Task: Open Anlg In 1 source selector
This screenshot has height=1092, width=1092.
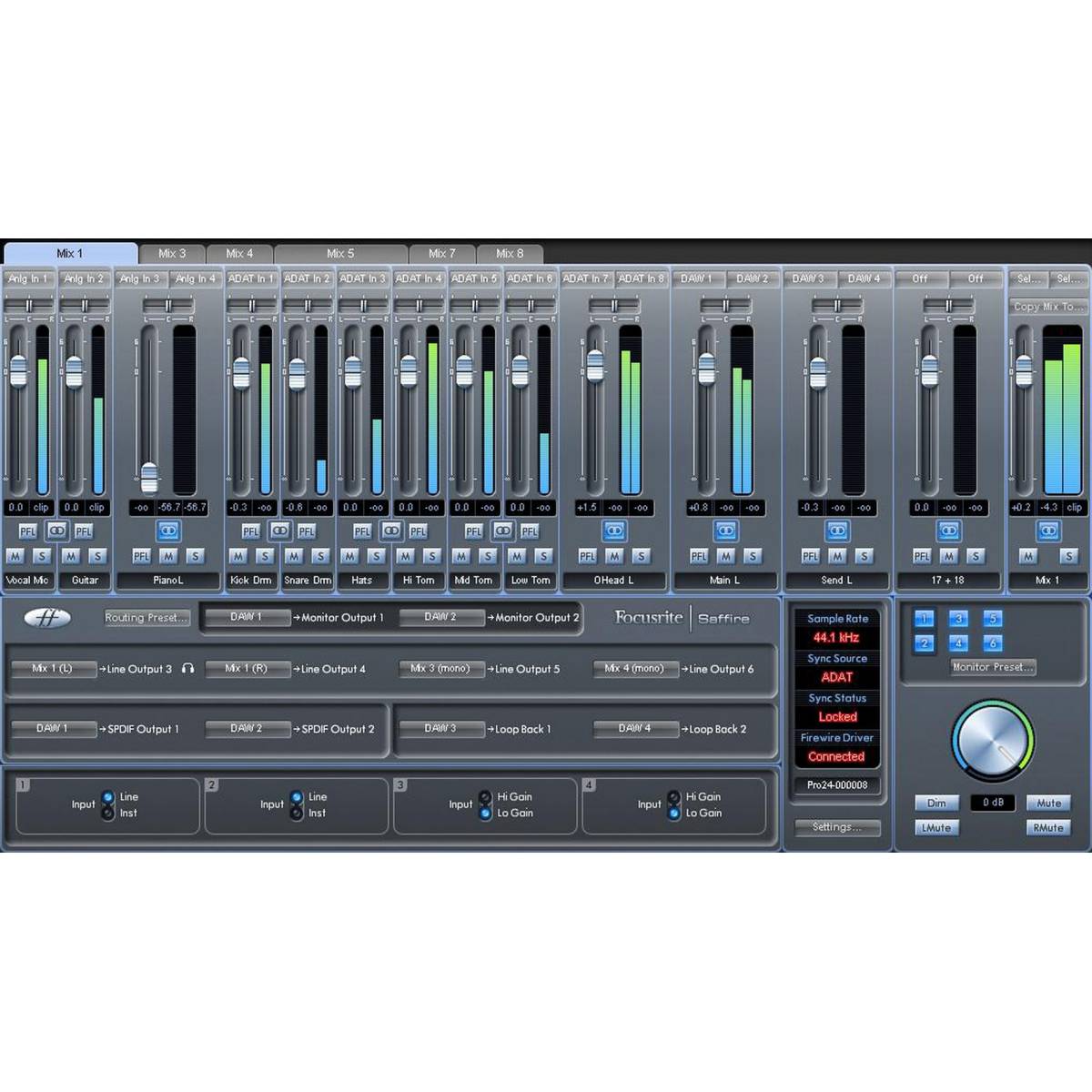Action: 28,278
